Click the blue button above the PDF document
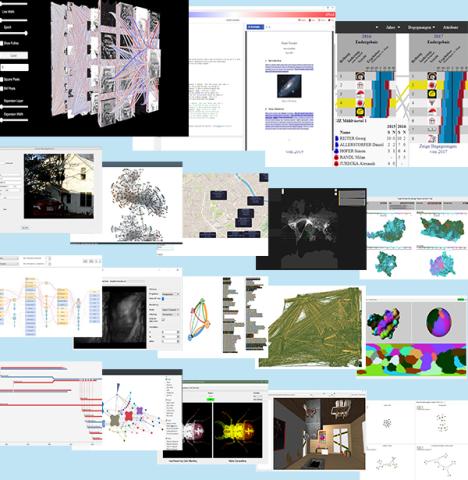This screenshot has width=468, height=480. click(x=255, y=27)
